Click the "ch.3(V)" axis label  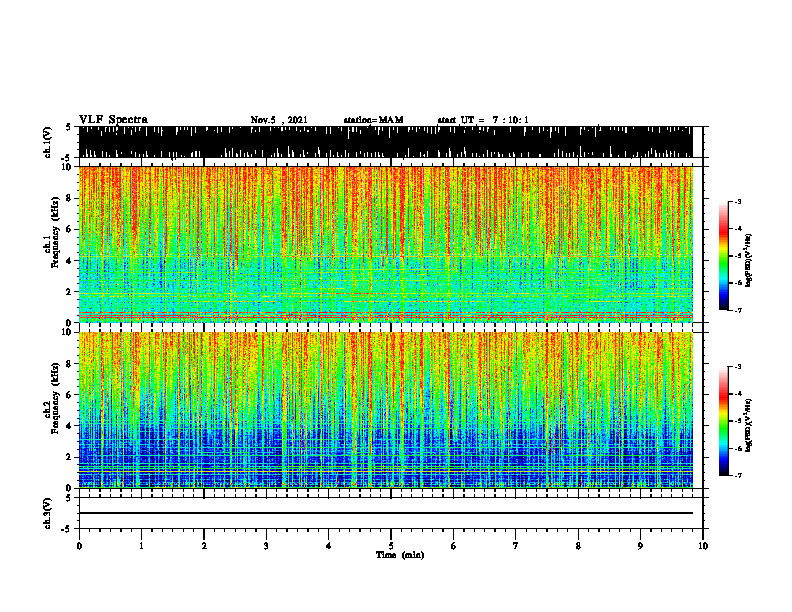pyautogui.click(x=48, y=514)
